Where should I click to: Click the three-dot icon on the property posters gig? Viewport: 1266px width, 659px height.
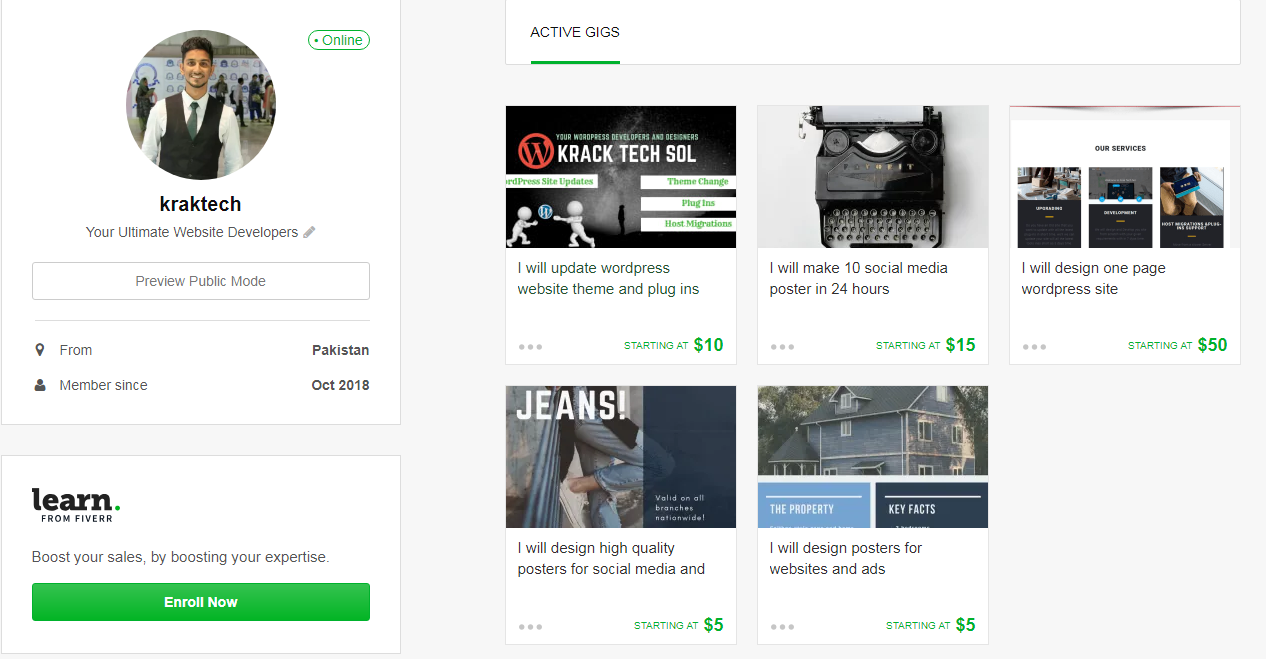(782, 625)
